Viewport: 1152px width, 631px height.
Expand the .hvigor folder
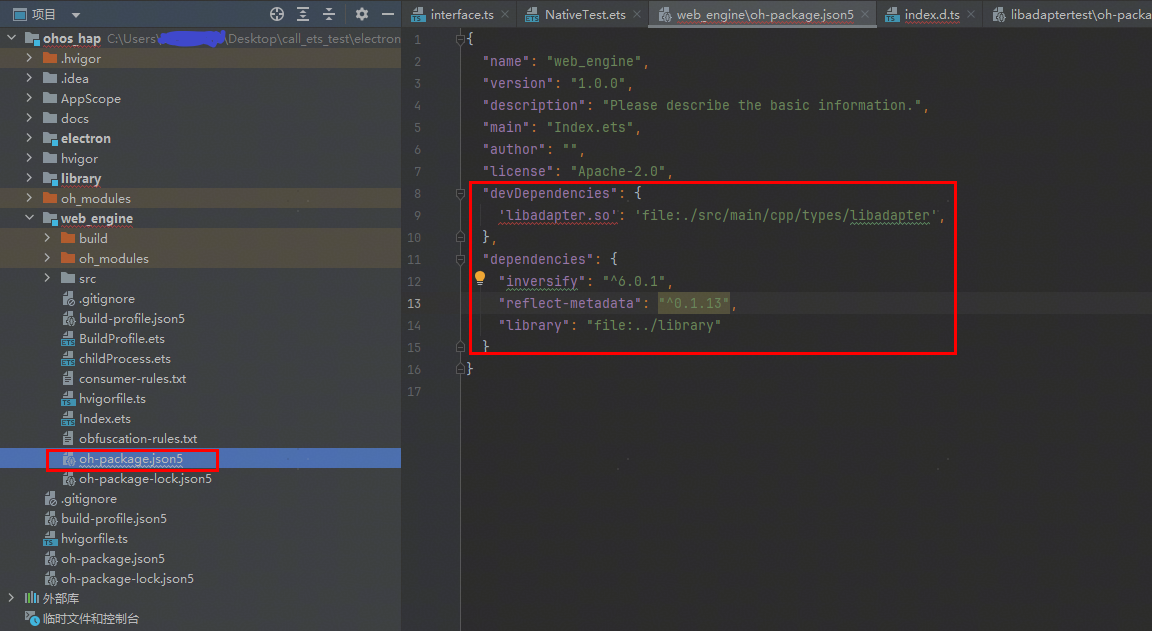[x=29, y=57]
